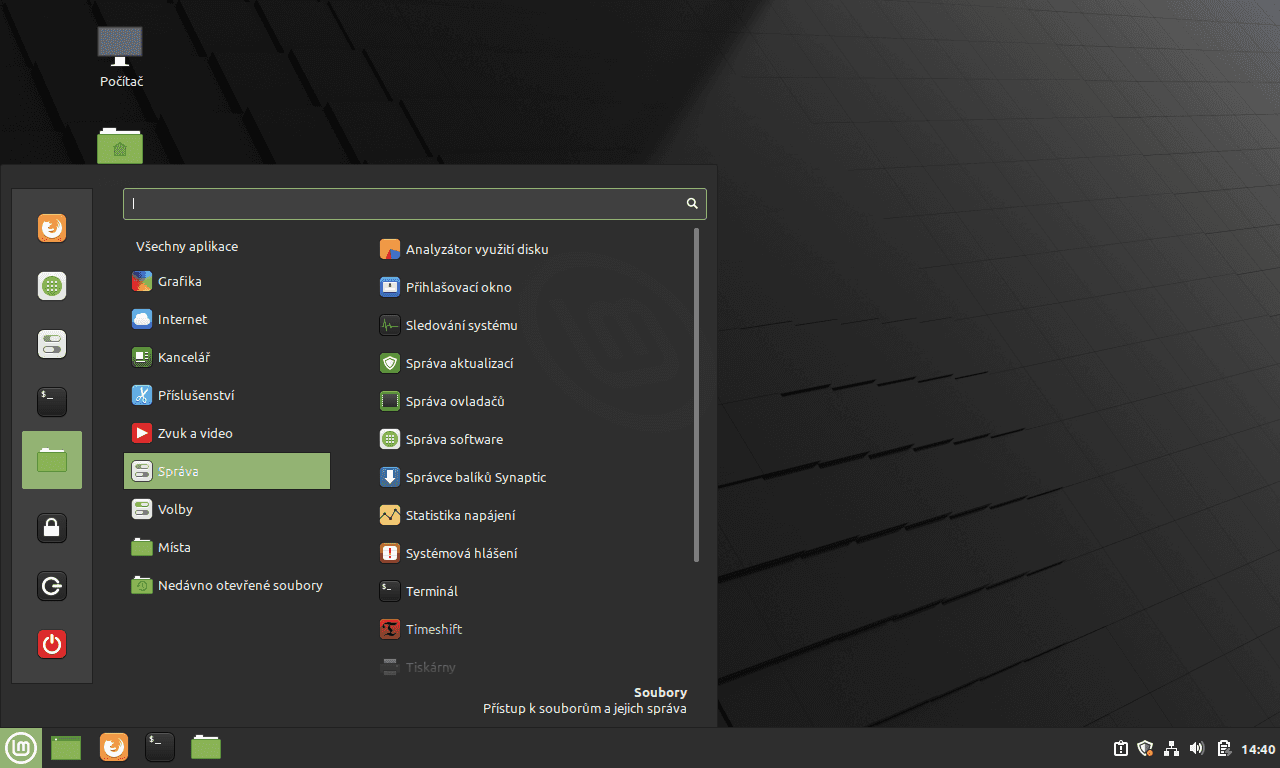Open Správa software

click(452, 439)
